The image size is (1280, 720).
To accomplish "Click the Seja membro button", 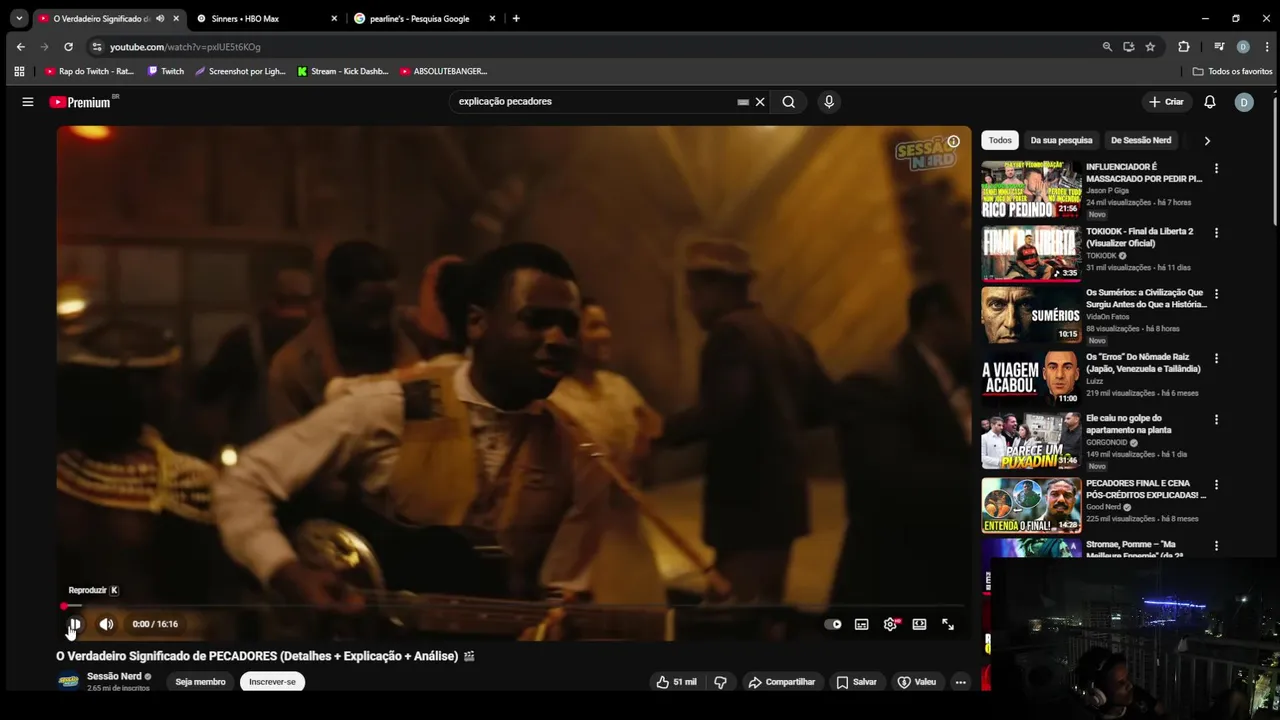I will click(x=200, y=682).
